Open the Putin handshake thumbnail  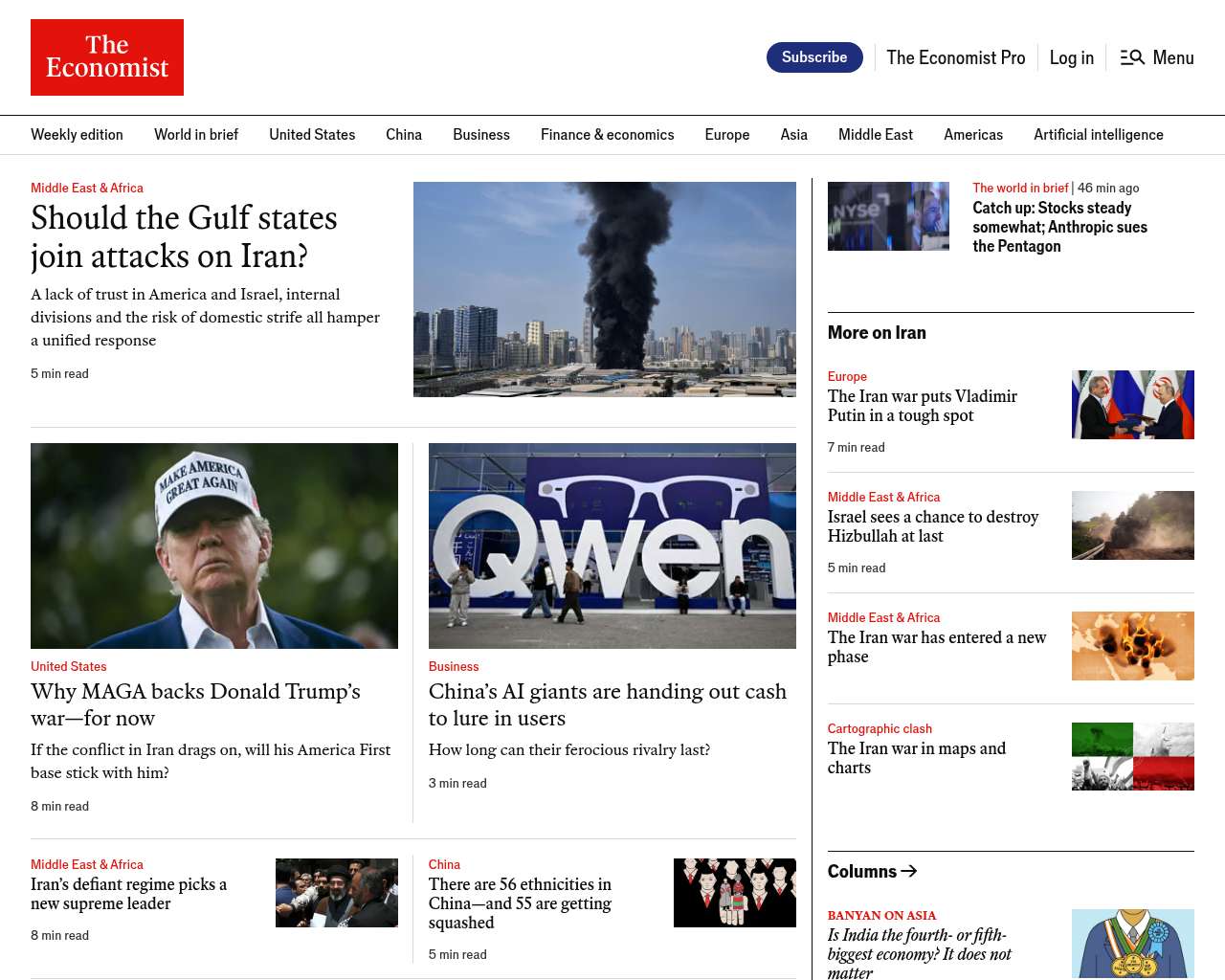point(1132,405)
